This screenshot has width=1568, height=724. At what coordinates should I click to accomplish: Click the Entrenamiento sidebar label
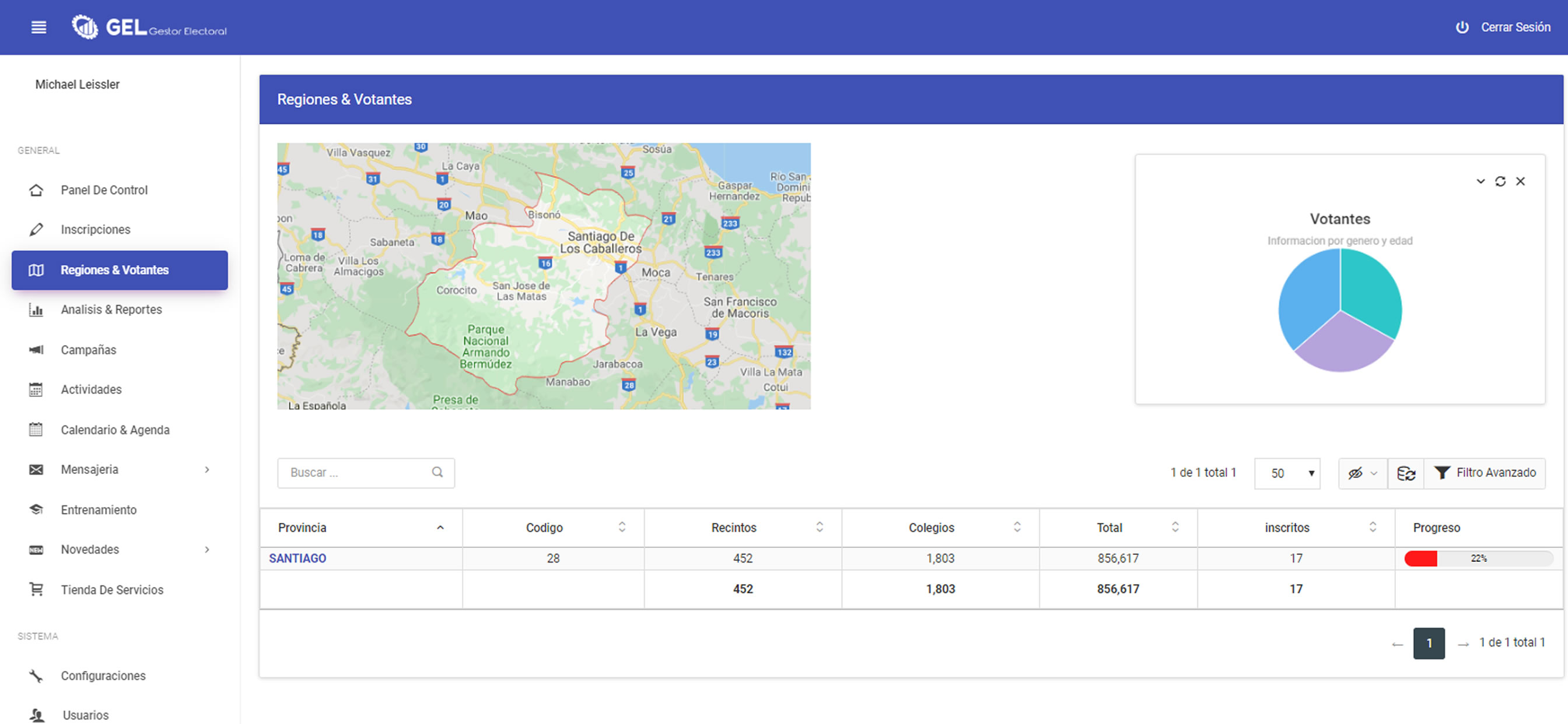(x=99, y=510)
